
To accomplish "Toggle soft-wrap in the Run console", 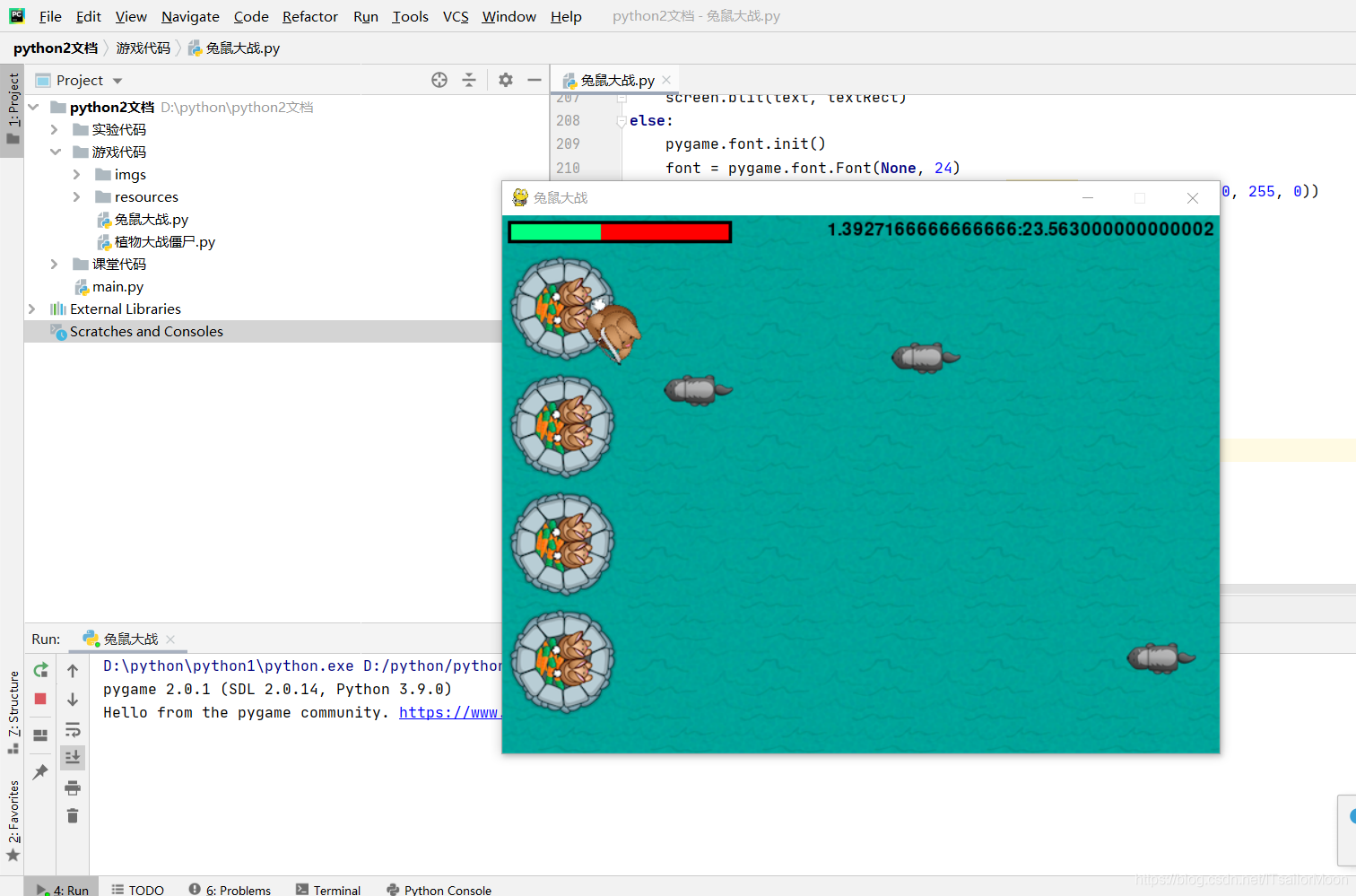I will (x=73, y=729).
